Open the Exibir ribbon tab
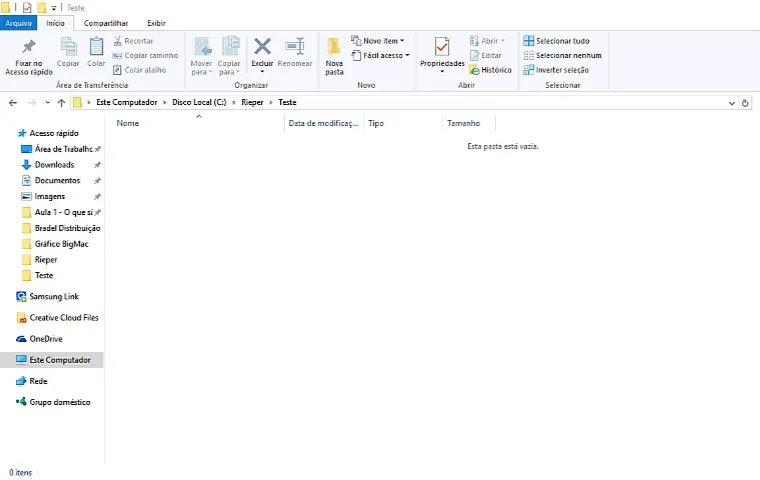Image resolution: width=760 pixels, height=480 pixels. [x=156, y=23]
